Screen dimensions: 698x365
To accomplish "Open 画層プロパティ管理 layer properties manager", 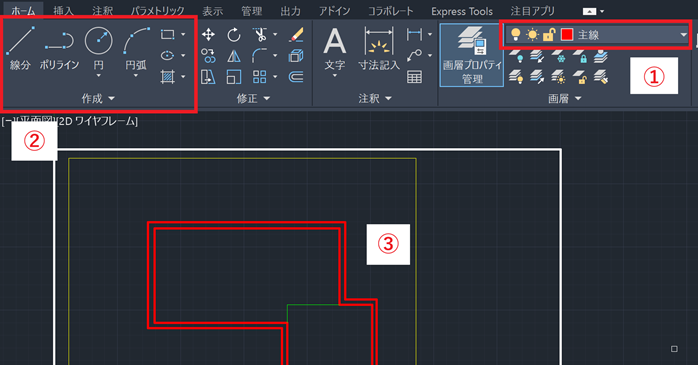I will coord(472,55).
